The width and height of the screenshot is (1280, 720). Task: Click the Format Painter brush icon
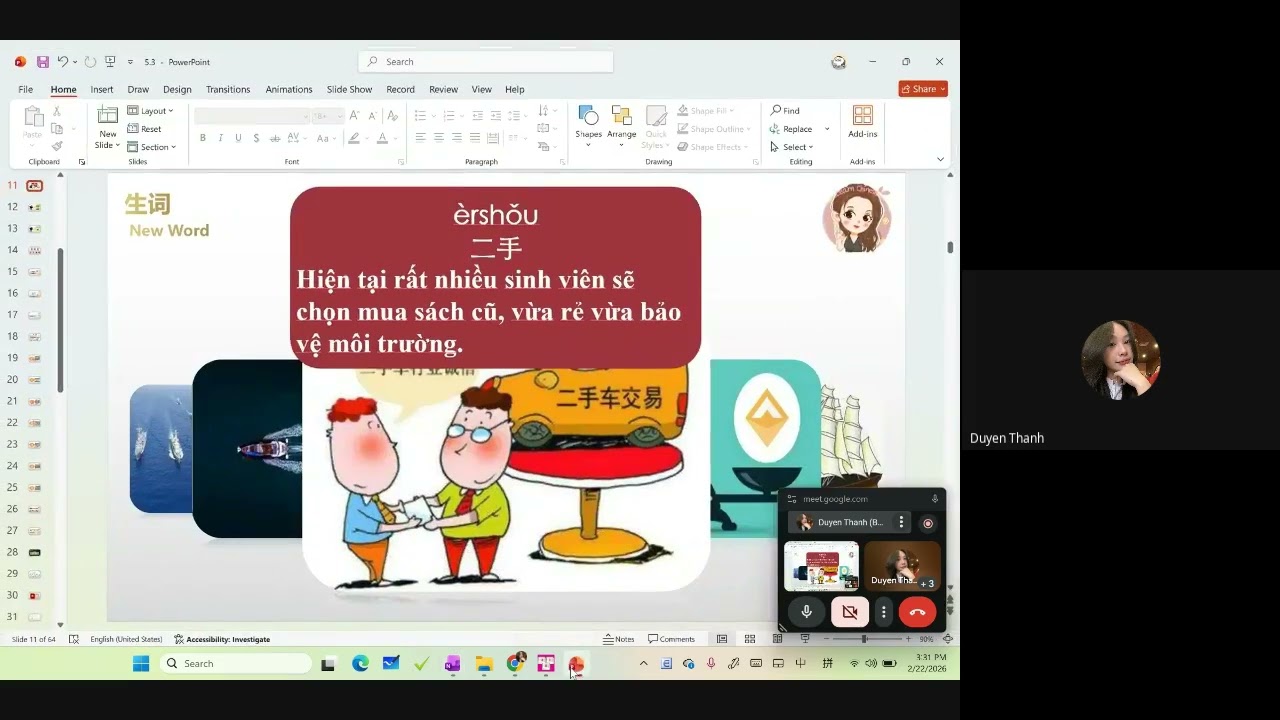(x=57, y=146)
